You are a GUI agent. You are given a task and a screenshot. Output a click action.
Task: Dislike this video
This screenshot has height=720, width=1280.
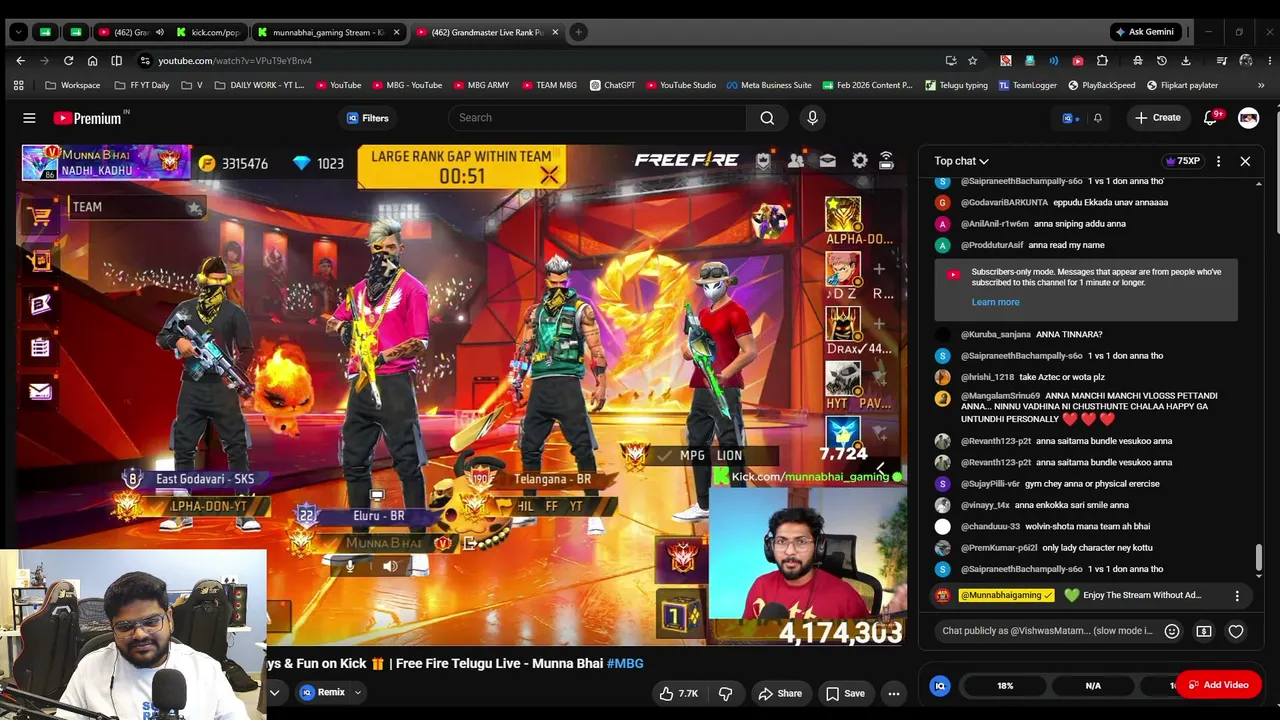(725, 693)
